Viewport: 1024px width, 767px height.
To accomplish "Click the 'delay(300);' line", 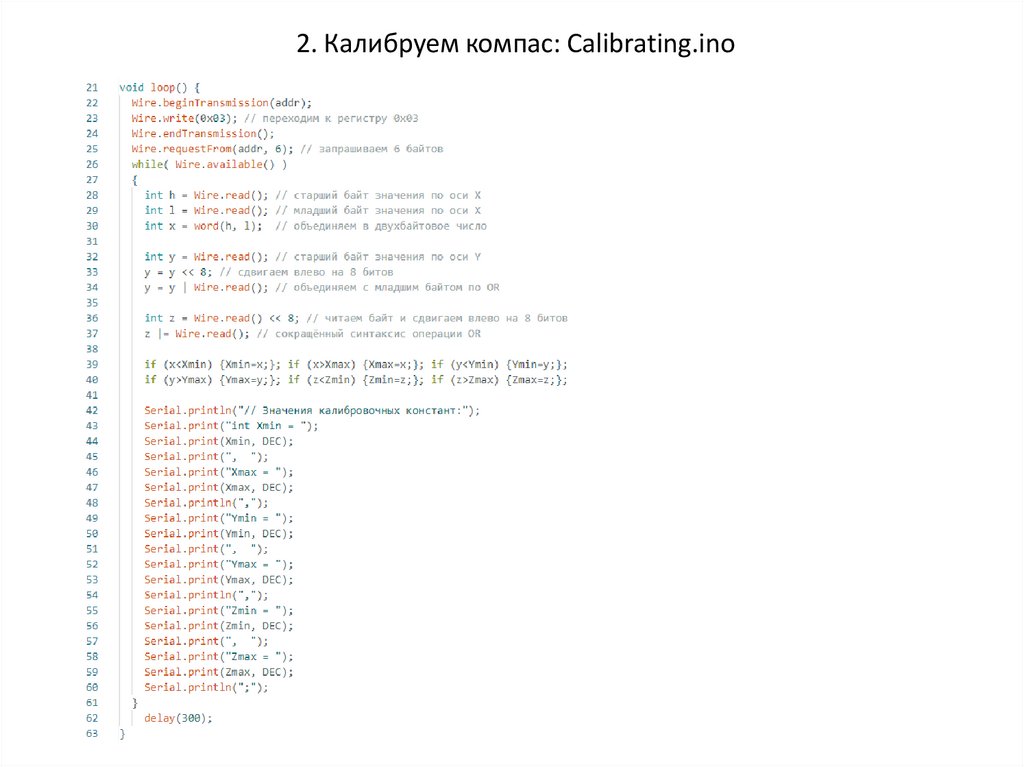I will (178, 718).
